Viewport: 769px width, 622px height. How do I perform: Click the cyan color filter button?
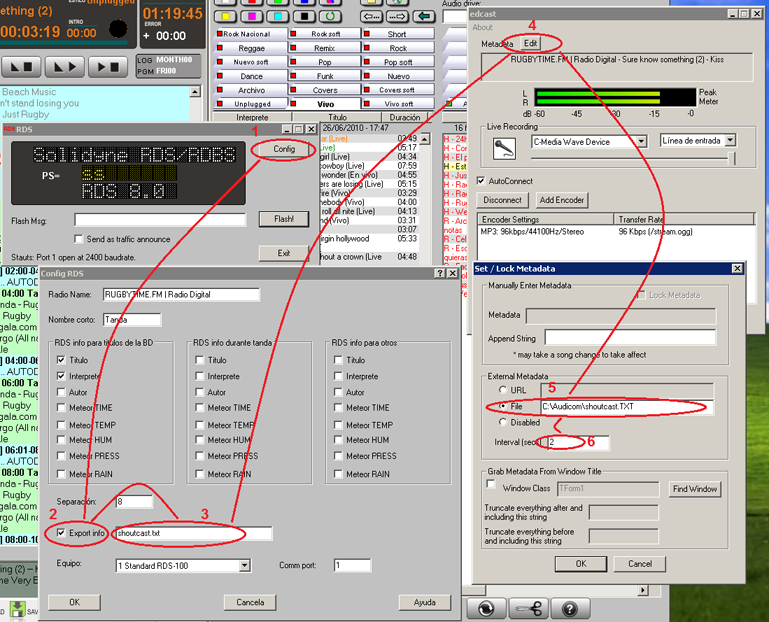point(278,17)
